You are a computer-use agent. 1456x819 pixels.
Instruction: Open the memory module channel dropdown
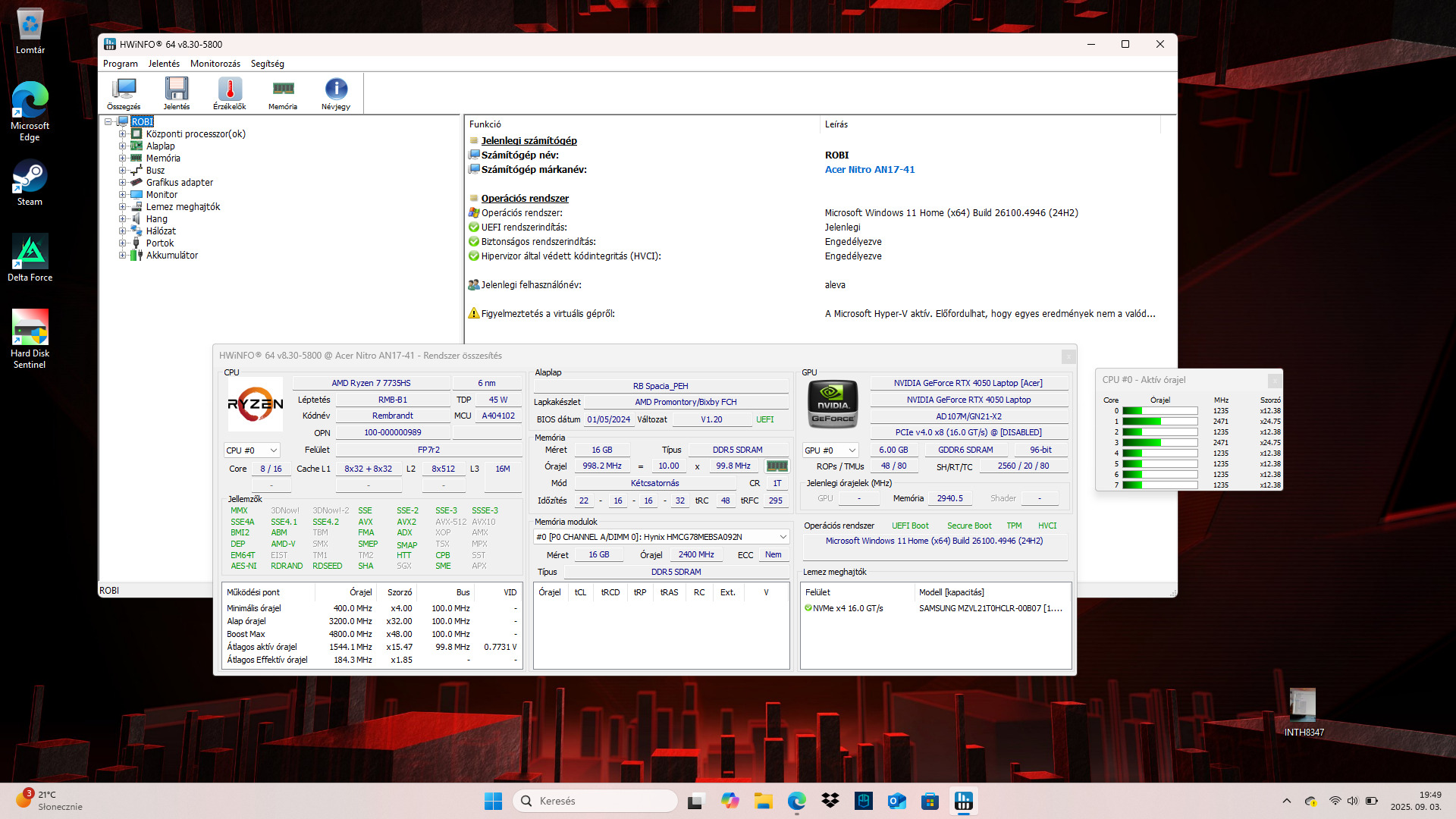pyautogui.click(x=661, y=537)
